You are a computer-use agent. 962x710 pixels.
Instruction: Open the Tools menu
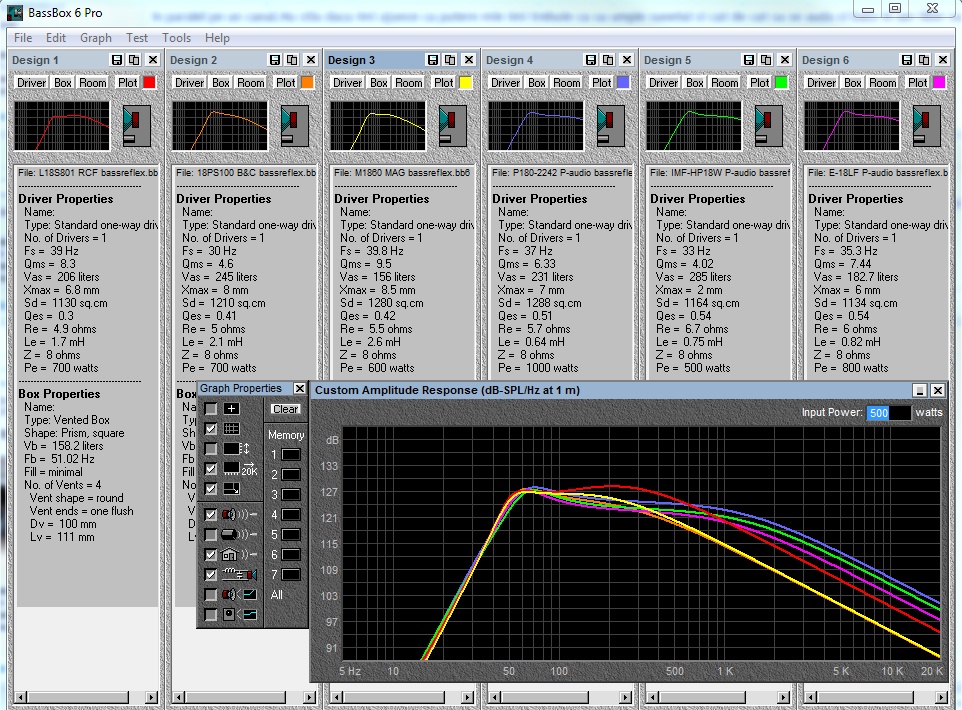[176, 38]
